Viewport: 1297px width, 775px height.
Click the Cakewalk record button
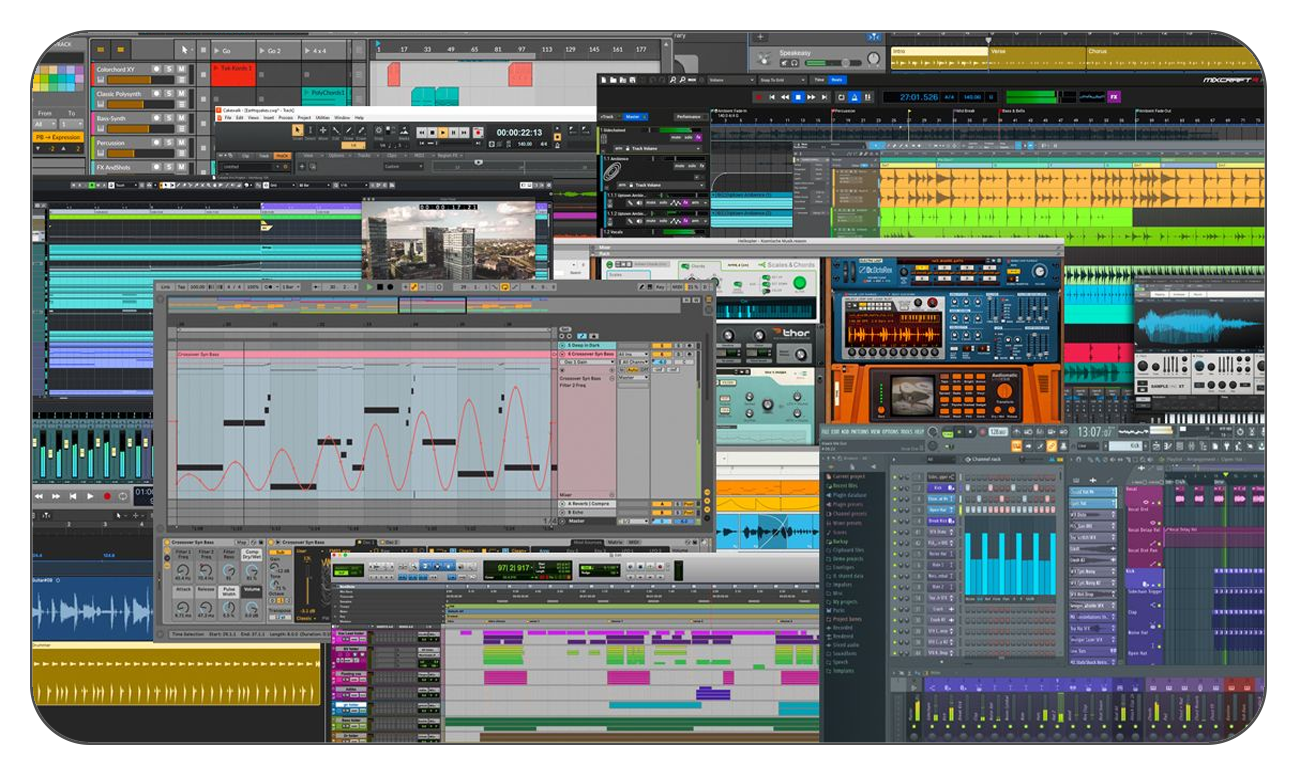pos(478,132)
